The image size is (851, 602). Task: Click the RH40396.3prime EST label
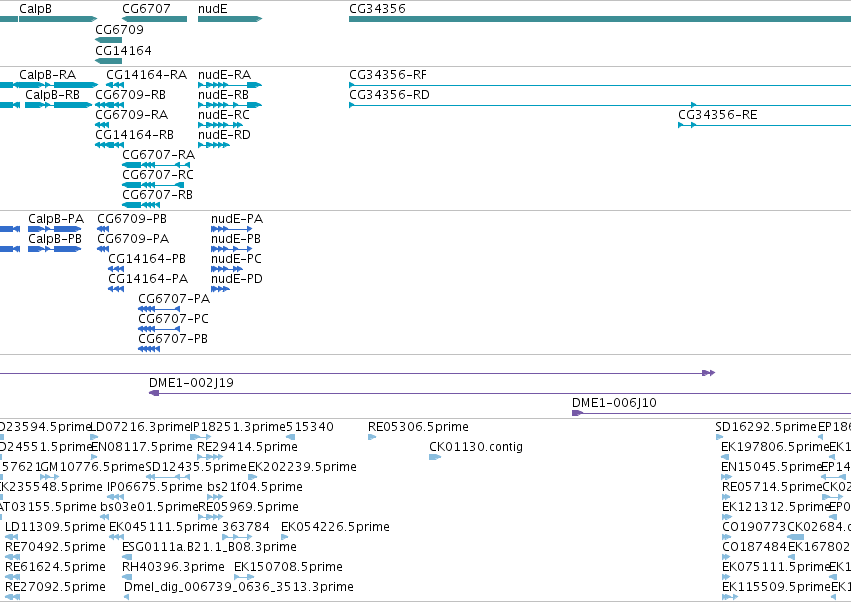(x=173, y=567)
